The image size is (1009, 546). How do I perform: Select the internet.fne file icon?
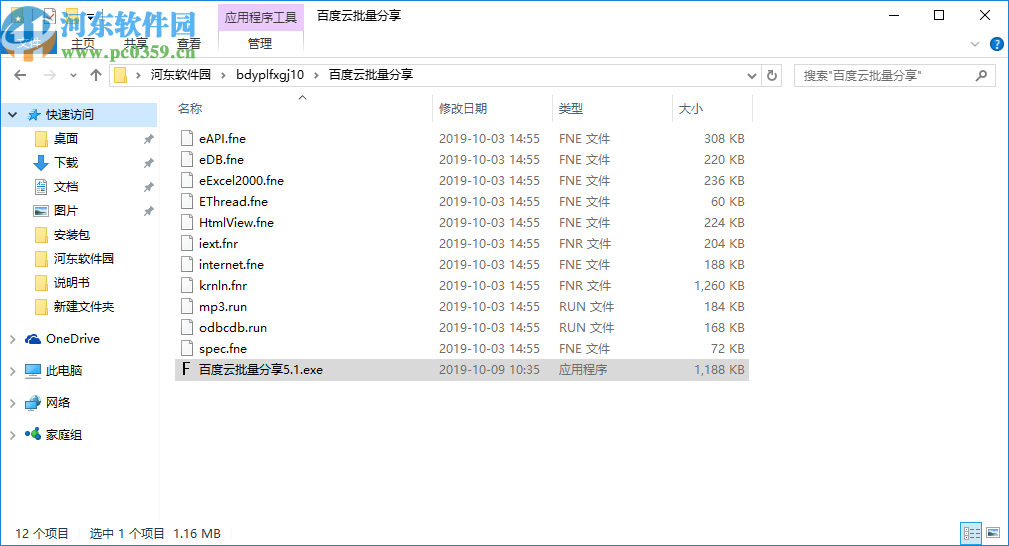187,264
